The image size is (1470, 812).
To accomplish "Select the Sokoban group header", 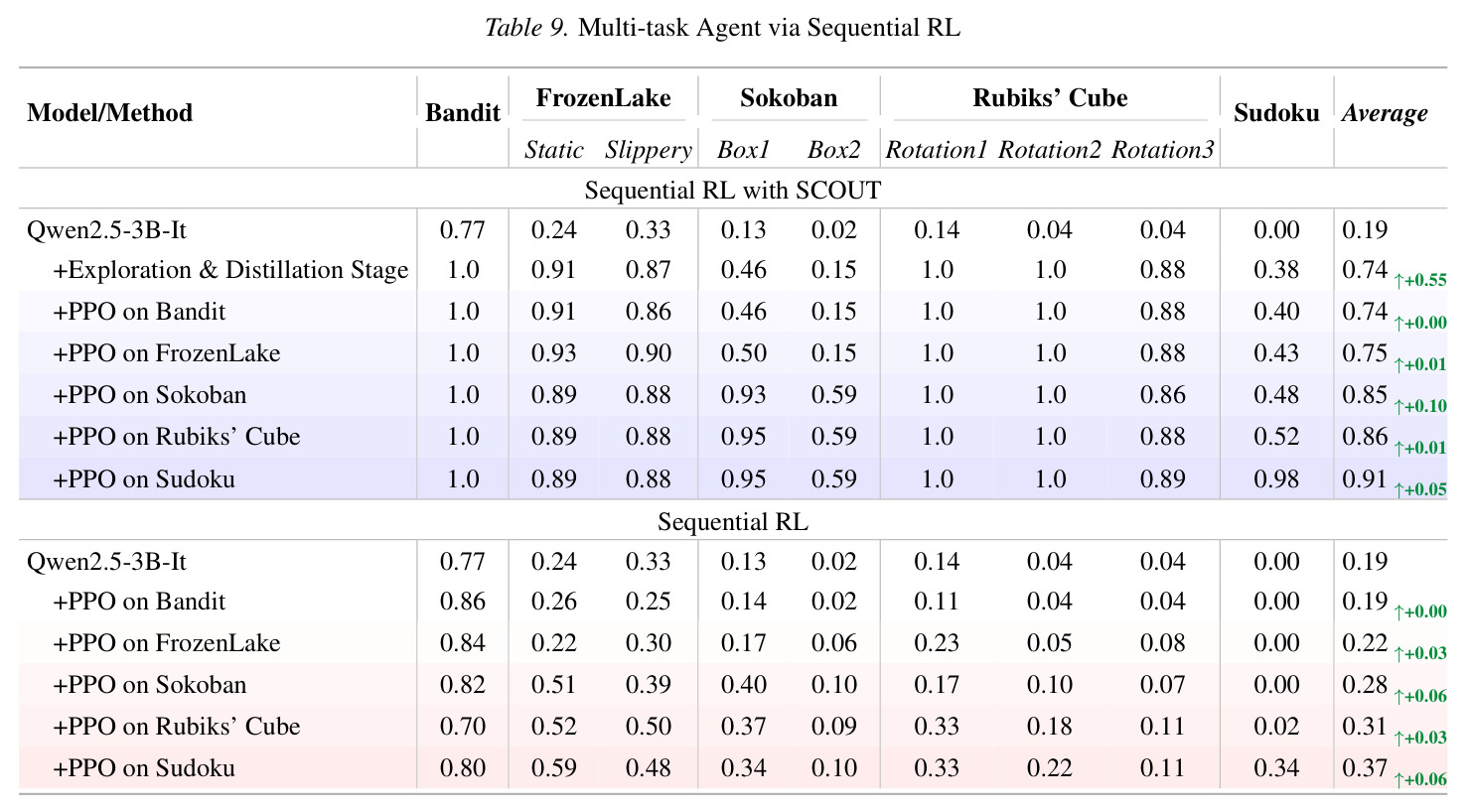I will 789,98.
